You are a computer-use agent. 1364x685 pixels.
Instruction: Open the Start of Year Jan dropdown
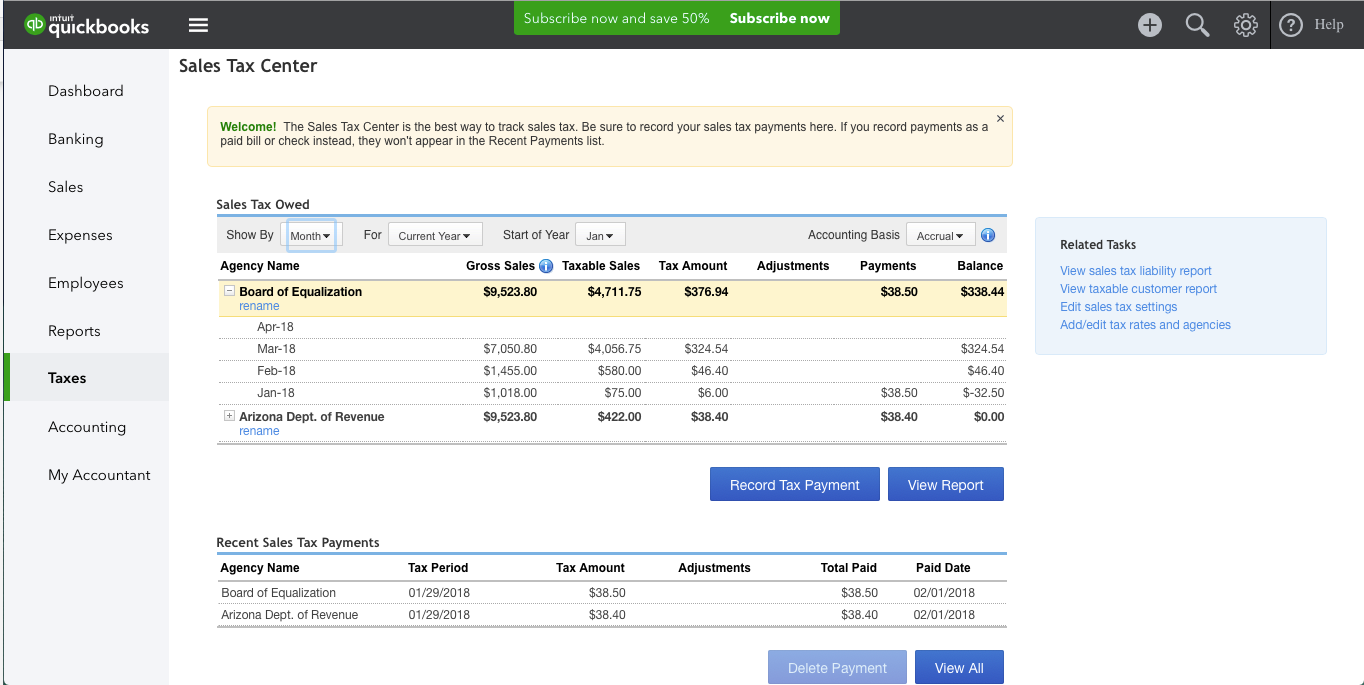pyautogui.click(x=600, y=234)
